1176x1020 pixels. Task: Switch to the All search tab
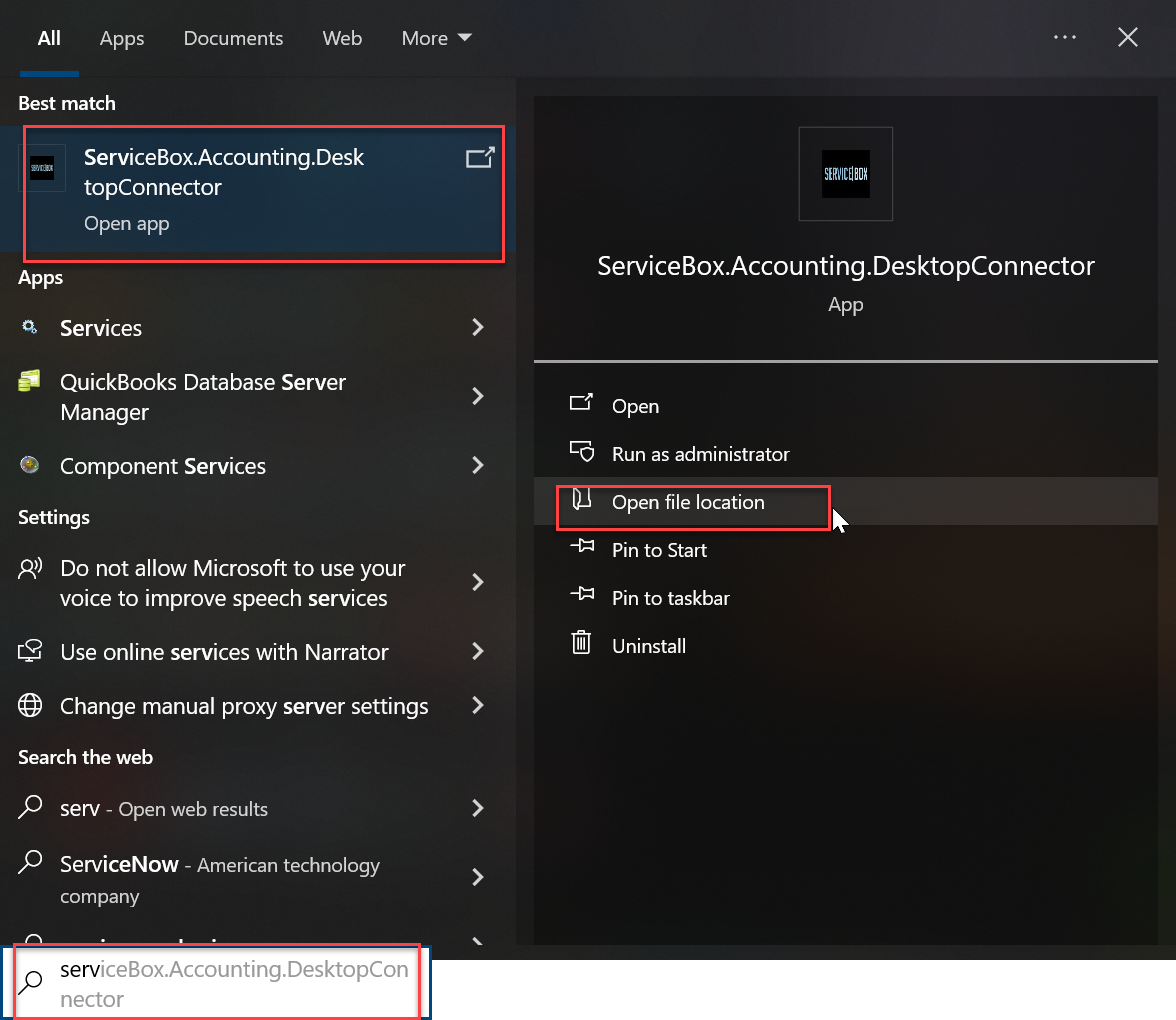(49, 38)
